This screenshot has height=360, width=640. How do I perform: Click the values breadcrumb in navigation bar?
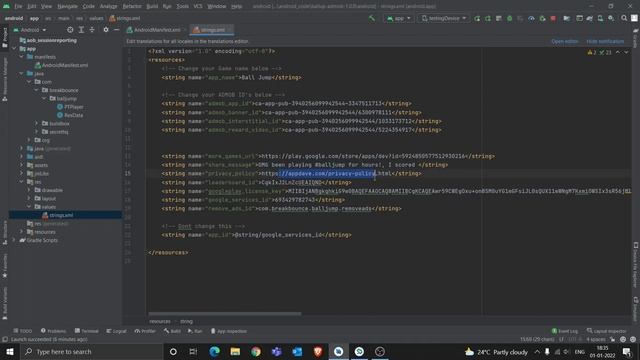point(96,18)
